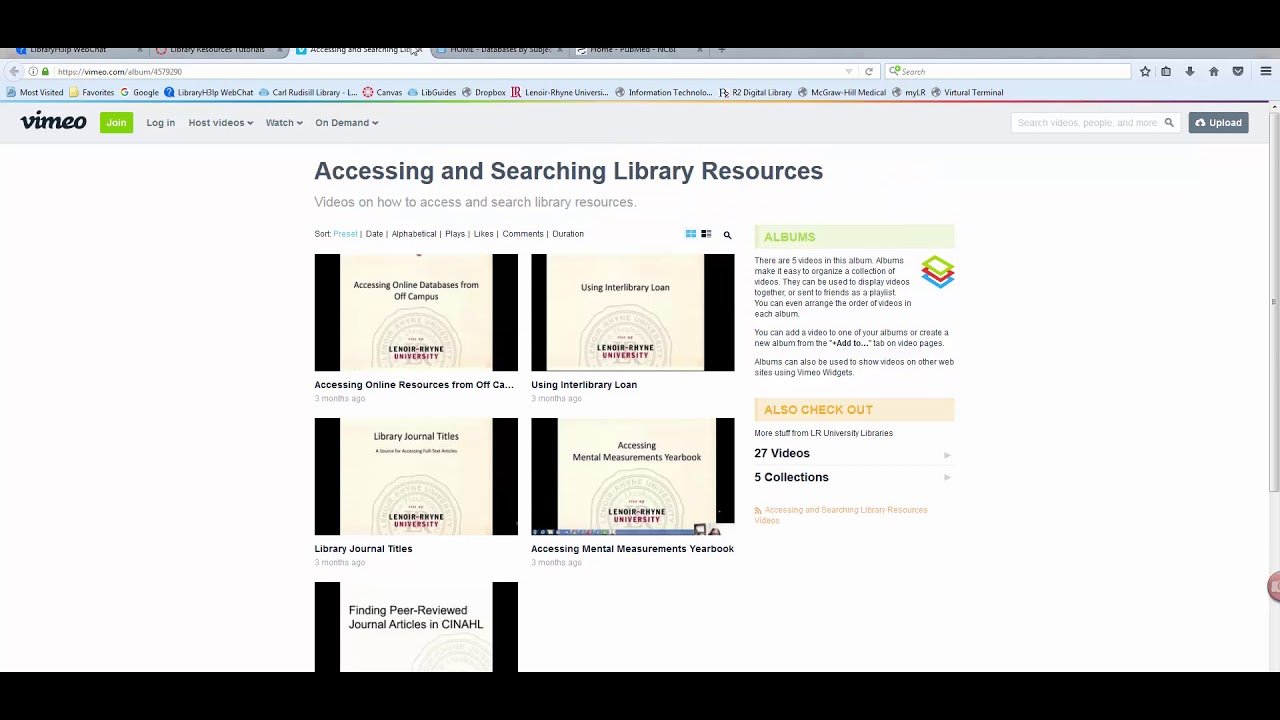The width and height of the screenshot is (1280, 720).
Task: Go to browser home page icon
Action: click(x=1214, y=72)
